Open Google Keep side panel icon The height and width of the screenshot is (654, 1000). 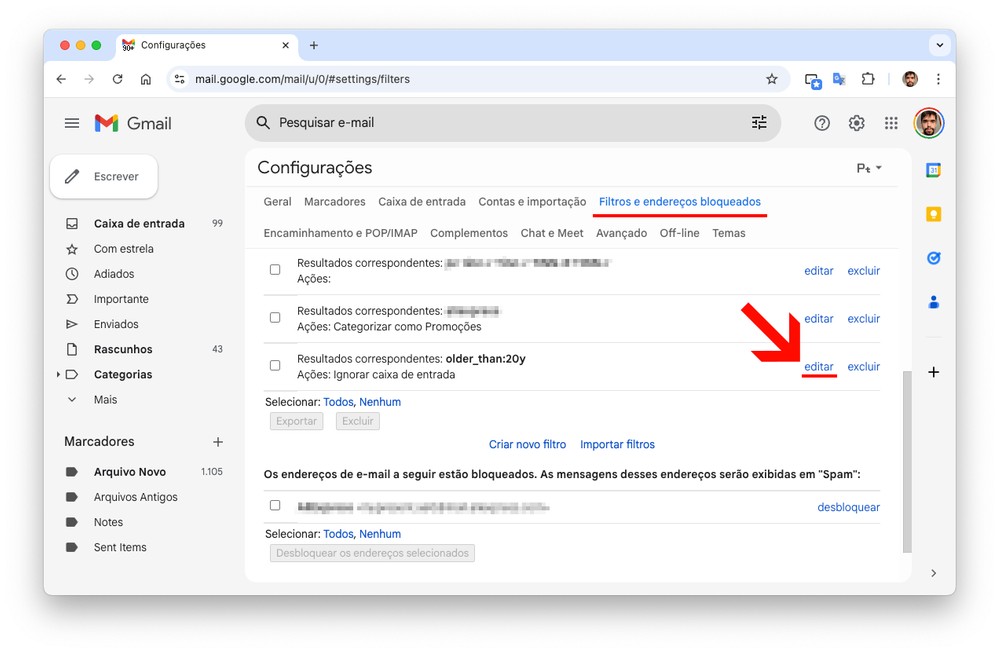pyautogui.click(x=933, y=214)
